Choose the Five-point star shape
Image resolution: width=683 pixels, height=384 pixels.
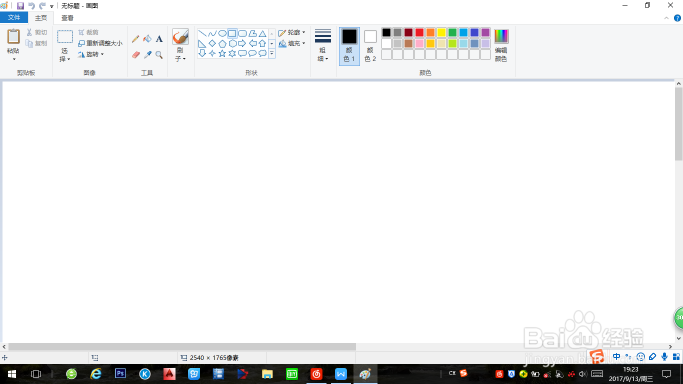222,53
